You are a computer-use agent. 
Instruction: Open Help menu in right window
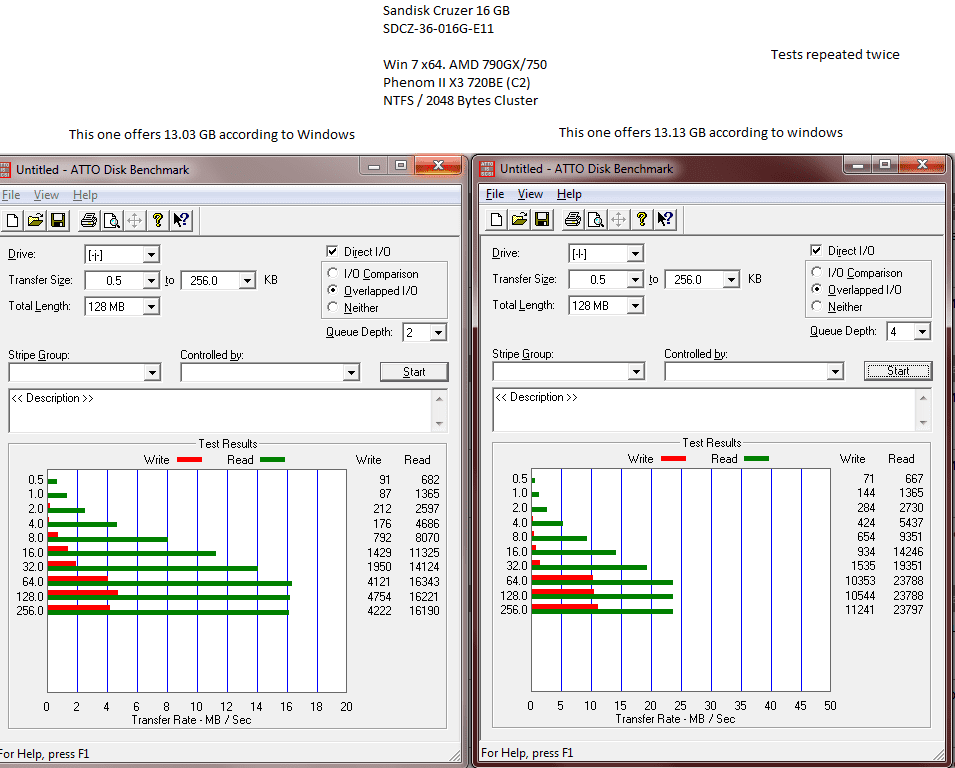(569, 194)
